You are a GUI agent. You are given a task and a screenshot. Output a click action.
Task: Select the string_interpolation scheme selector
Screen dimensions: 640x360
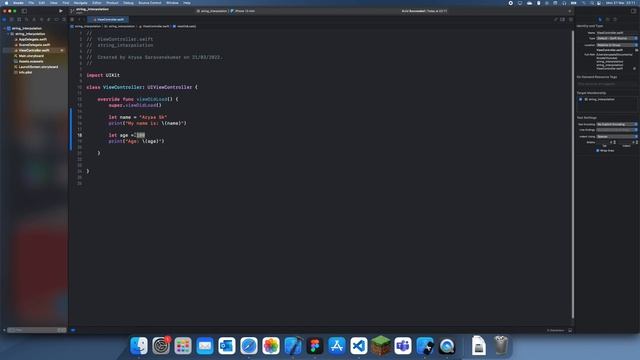tap(212, 11)
